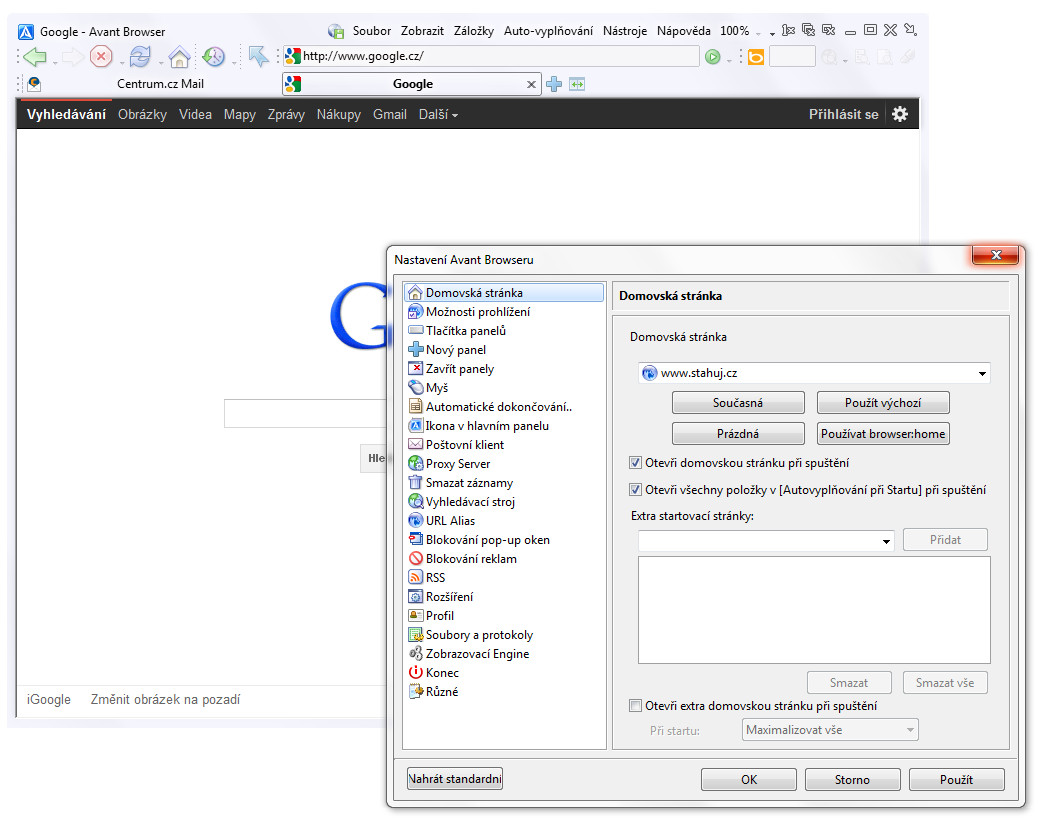Screen dimensions: 1038x820
Task: Click the Smazat vše button
Action: (x=945, y=683)
